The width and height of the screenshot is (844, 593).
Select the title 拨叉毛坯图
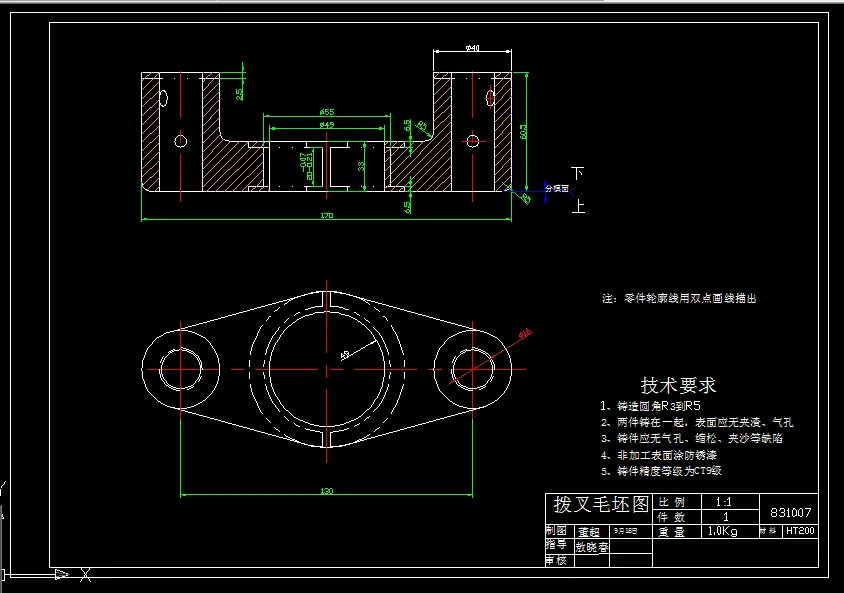[601, 504]
